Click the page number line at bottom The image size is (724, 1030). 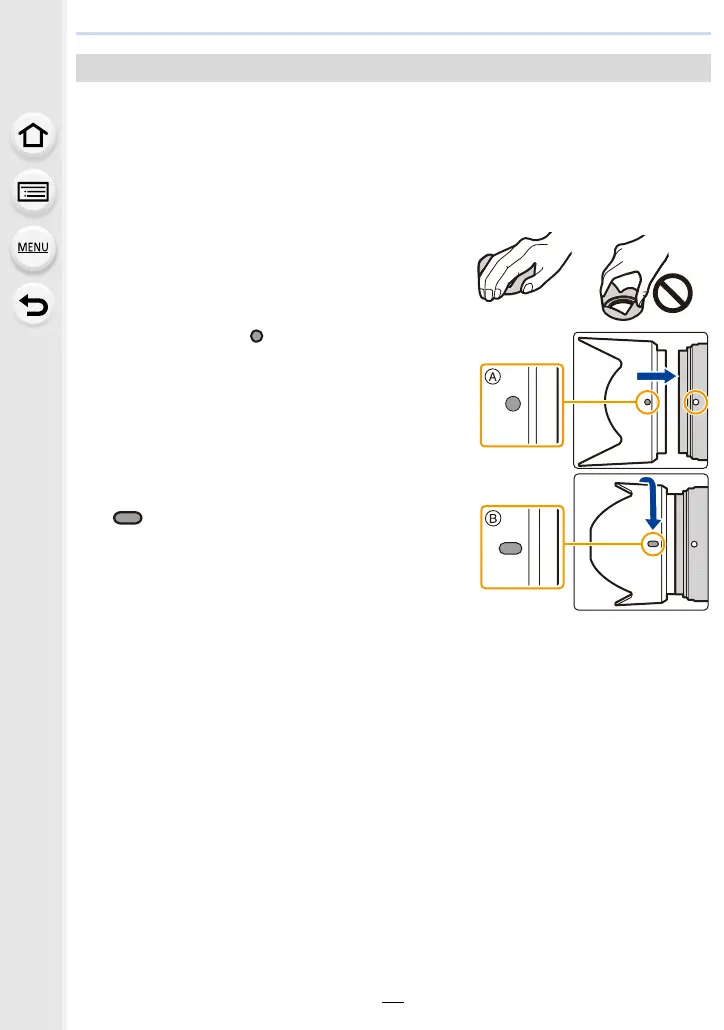(393, 1002)
